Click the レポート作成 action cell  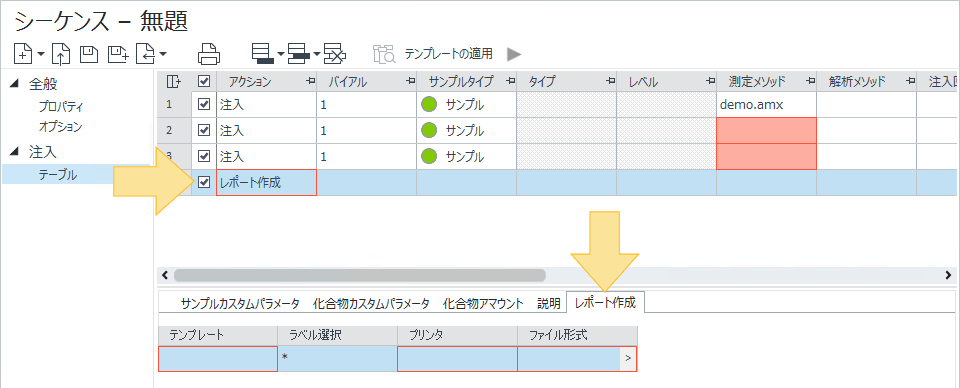[x=266, y=182]
